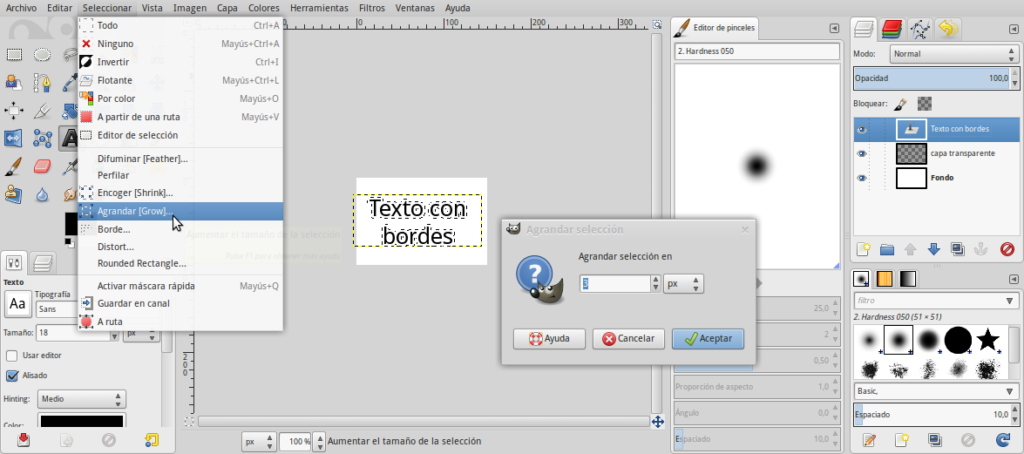Expand the Hinting Medio dropdown
This screenshot has width=1024, height=454.
(78, 399)
